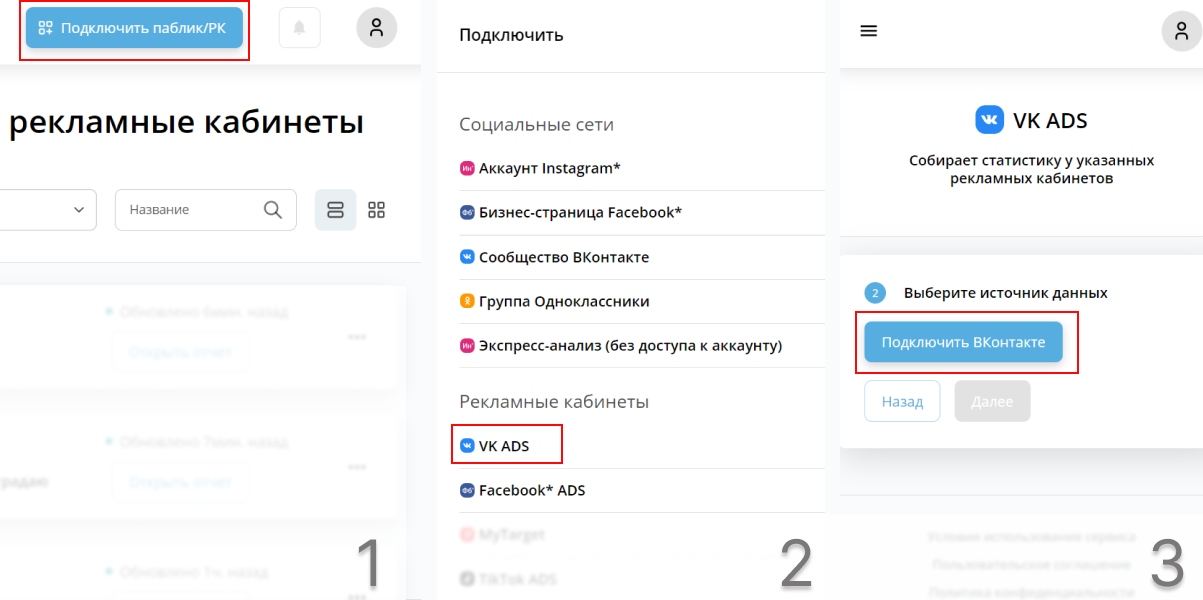Open the user profile icon in first panel

[x=376, y=28]
